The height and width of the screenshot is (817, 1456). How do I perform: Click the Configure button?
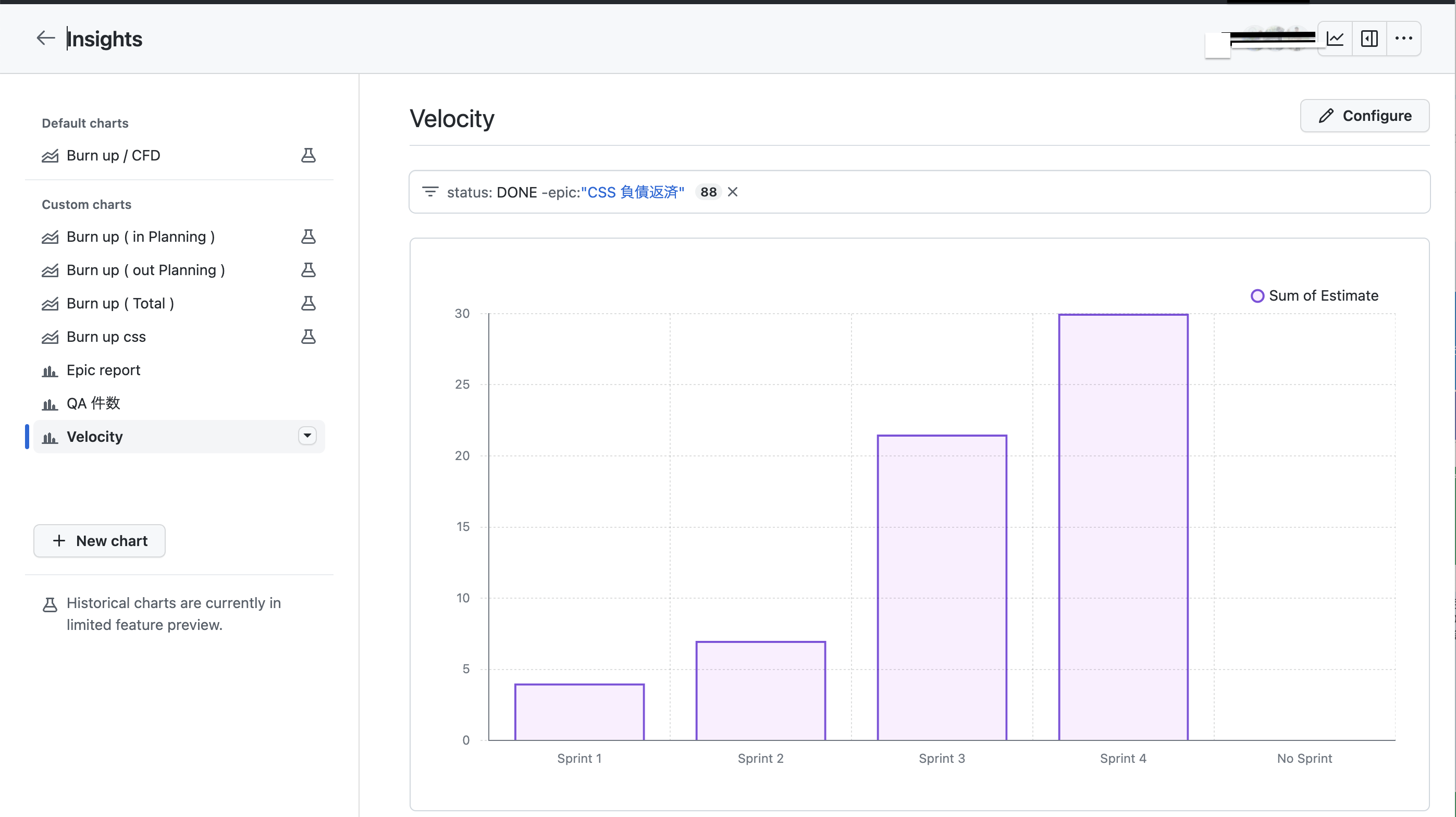[1364, 116]
